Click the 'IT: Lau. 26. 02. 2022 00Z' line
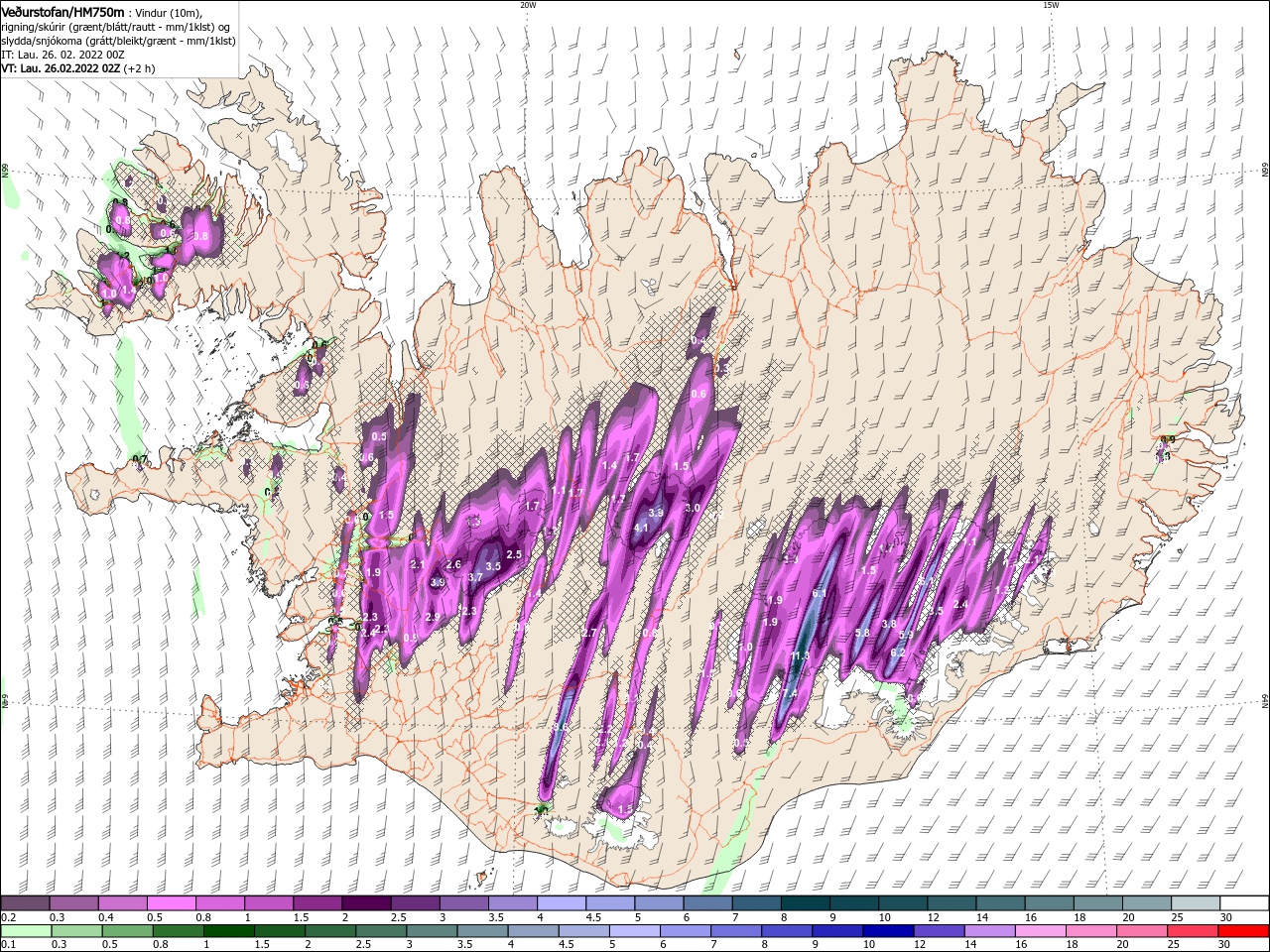This screenshot has height=952, width=1270. click(x=62, y=55)
